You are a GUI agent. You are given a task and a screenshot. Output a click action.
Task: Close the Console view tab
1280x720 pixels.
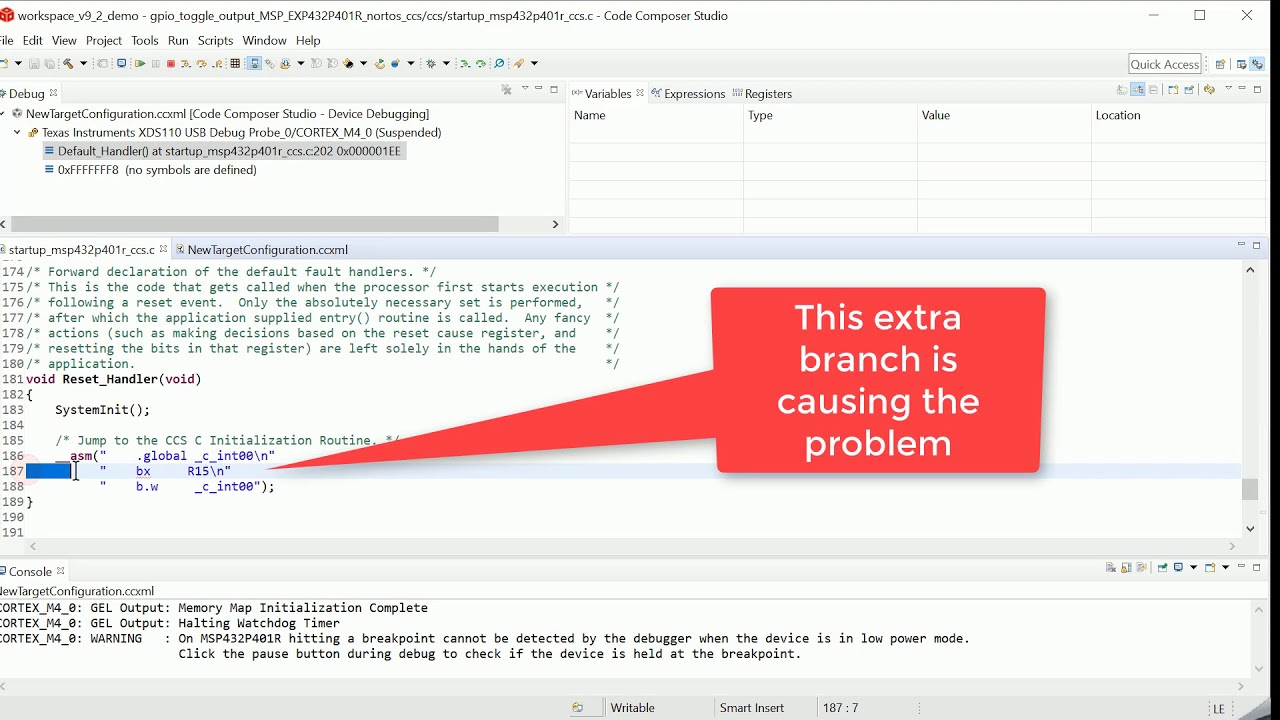click(60, 571)
